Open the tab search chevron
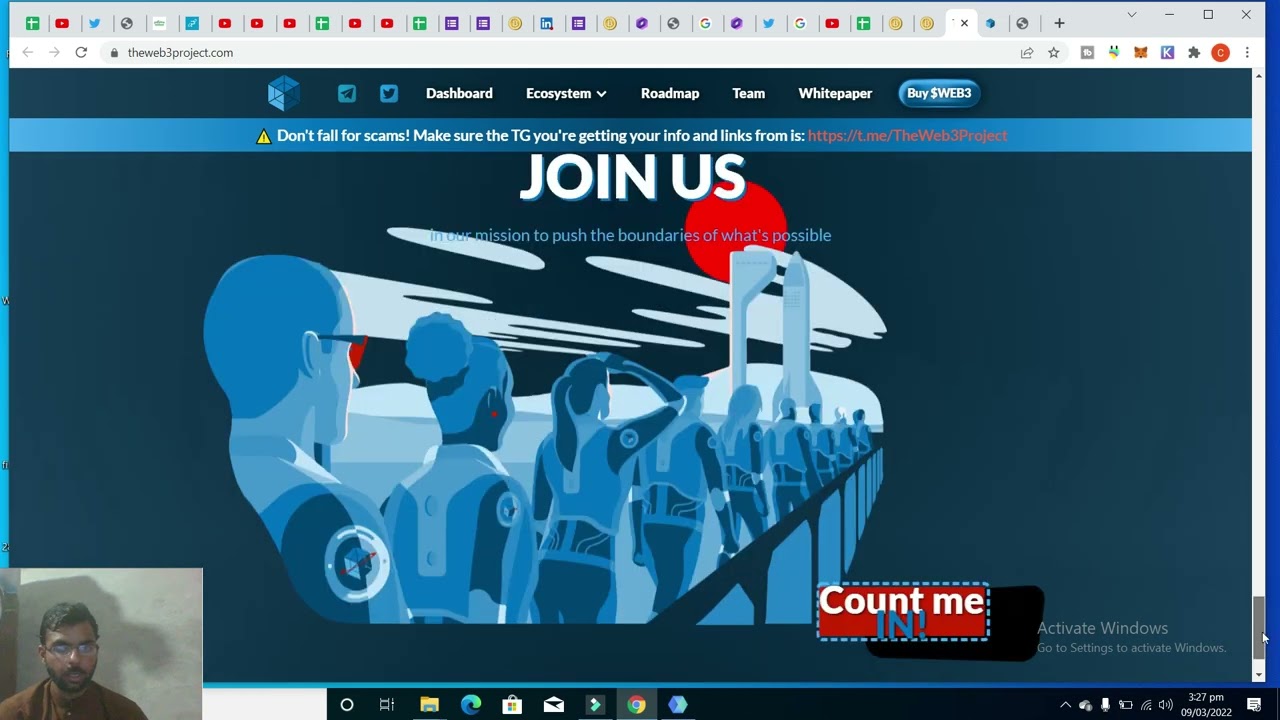 1131,15
